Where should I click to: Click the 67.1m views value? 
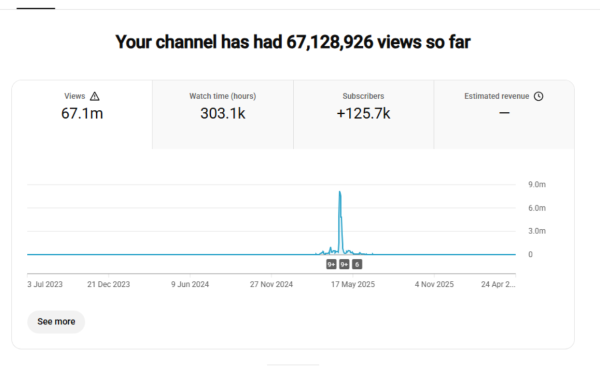(x=82, y=114)
